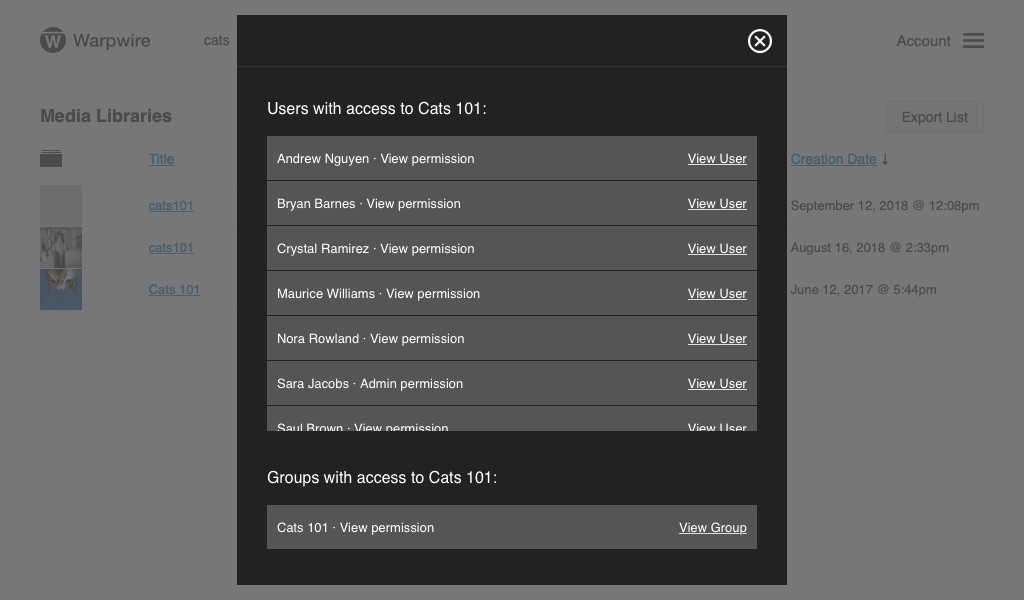Open View User for Crystal Ramirez
This screenshot has width=1024, height=600.
pos(717,249)
